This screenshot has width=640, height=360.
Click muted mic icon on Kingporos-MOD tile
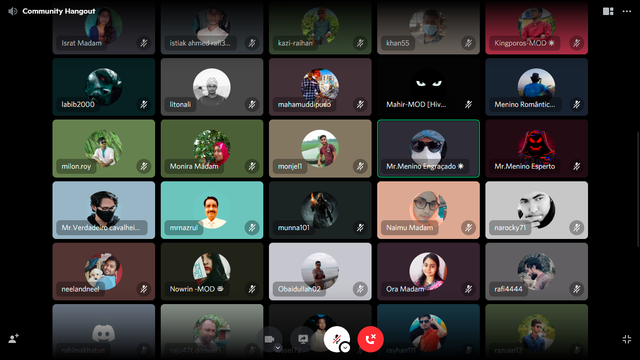click(x=576, y=43)
